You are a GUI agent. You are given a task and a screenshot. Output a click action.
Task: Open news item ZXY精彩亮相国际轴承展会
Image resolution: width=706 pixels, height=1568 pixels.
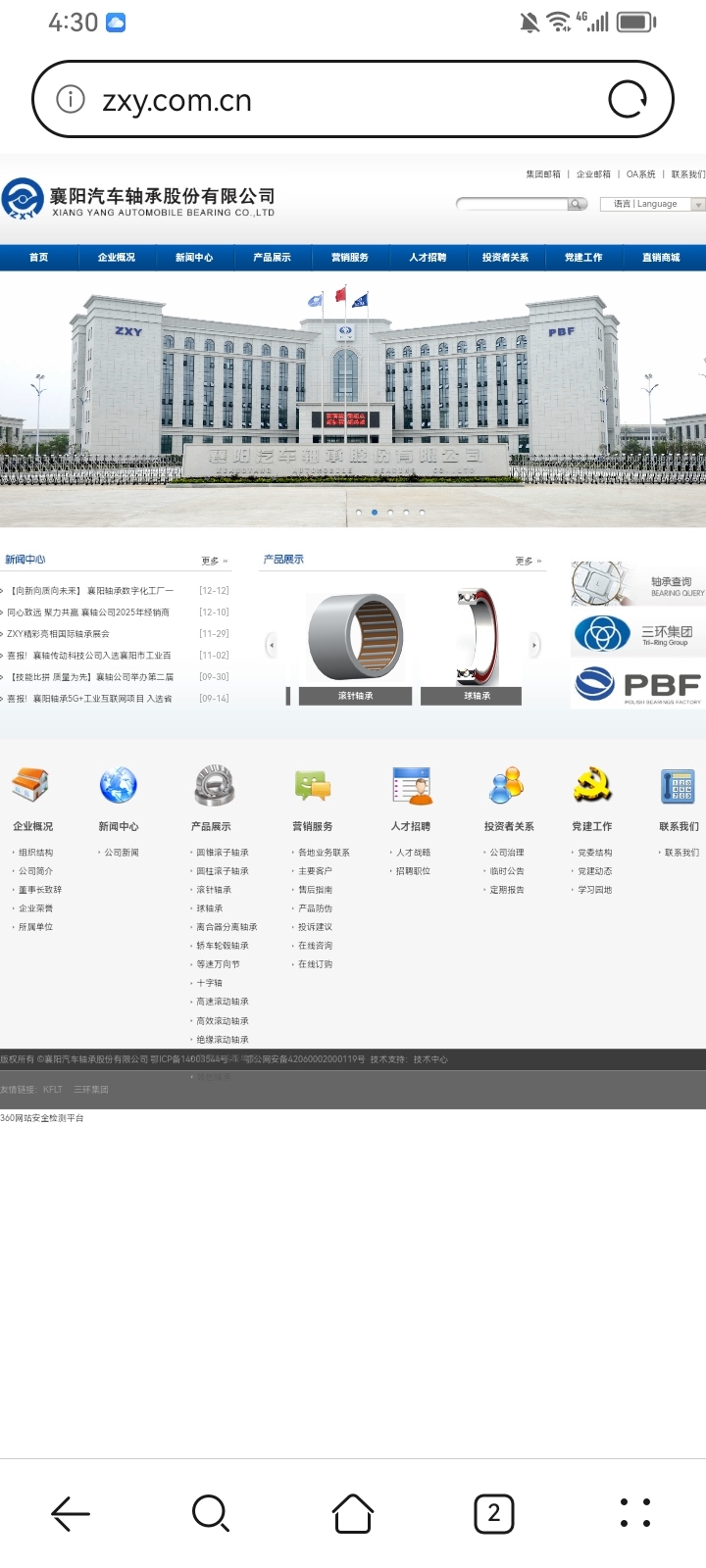coord(58,634)
